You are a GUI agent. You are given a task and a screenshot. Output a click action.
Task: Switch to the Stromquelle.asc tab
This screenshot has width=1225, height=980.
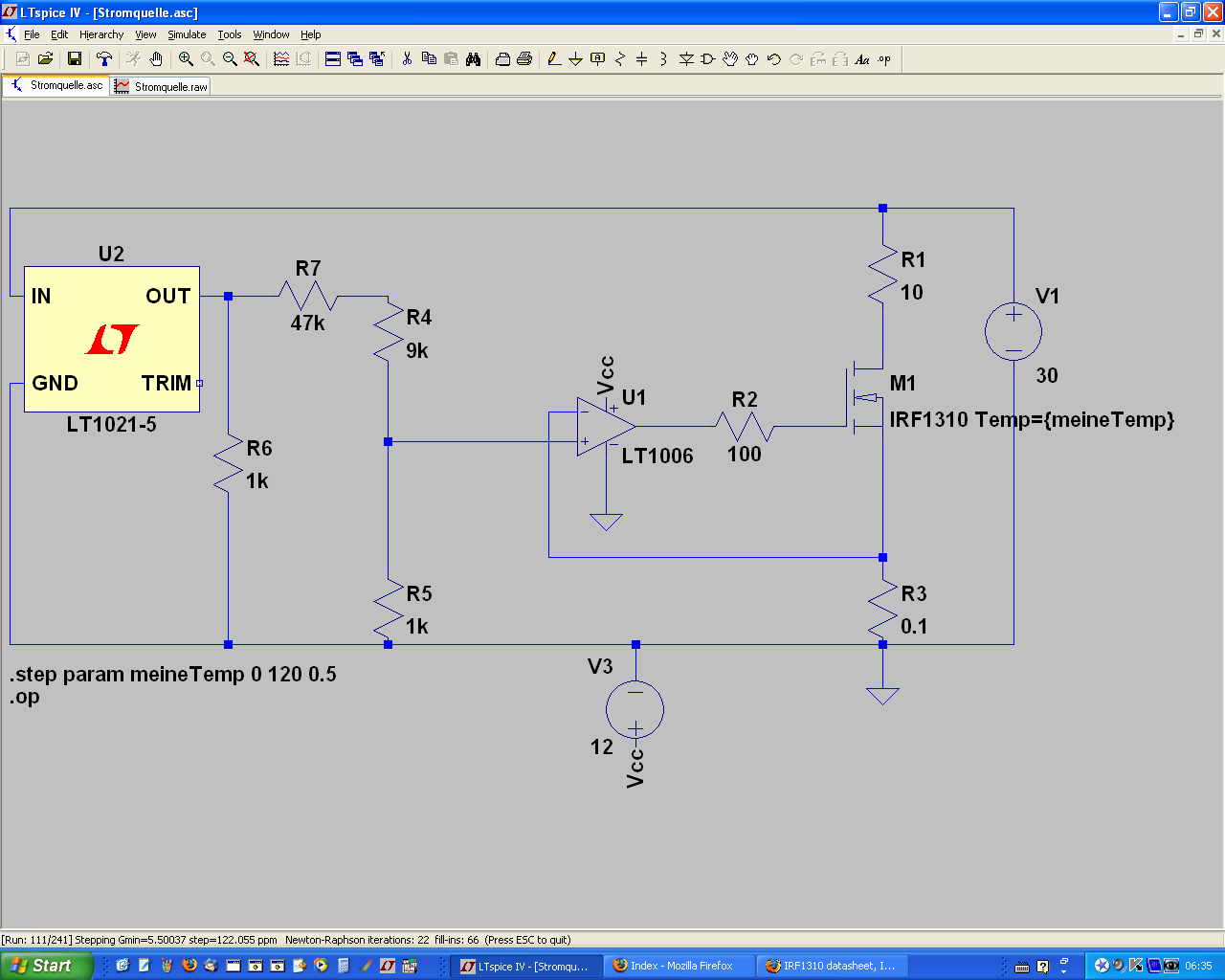[56, 85]
